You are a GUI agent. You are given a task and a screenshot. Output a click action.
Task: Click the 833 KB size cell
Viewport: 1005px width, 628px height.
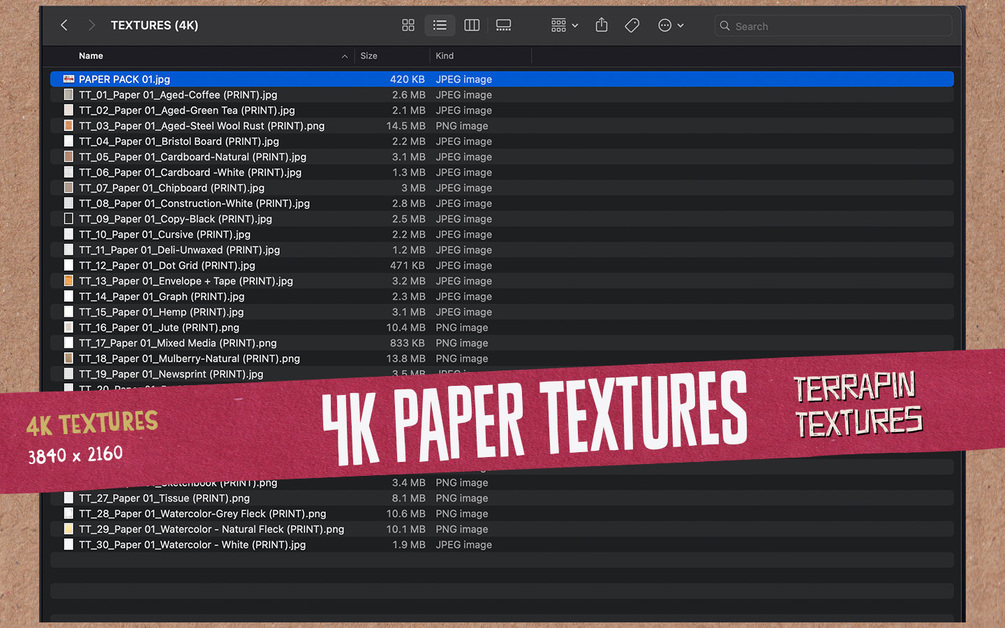click(408, 343)
